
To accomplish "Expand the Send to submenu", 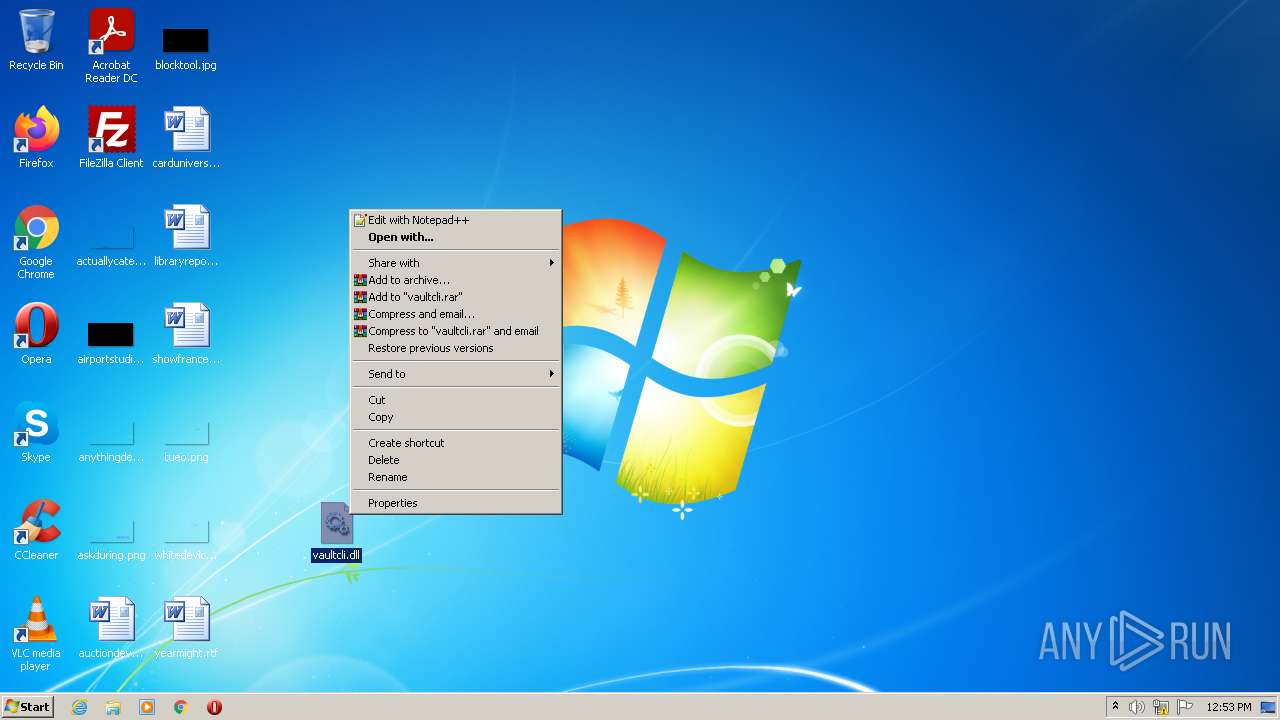I will click(x=456, y=374).
